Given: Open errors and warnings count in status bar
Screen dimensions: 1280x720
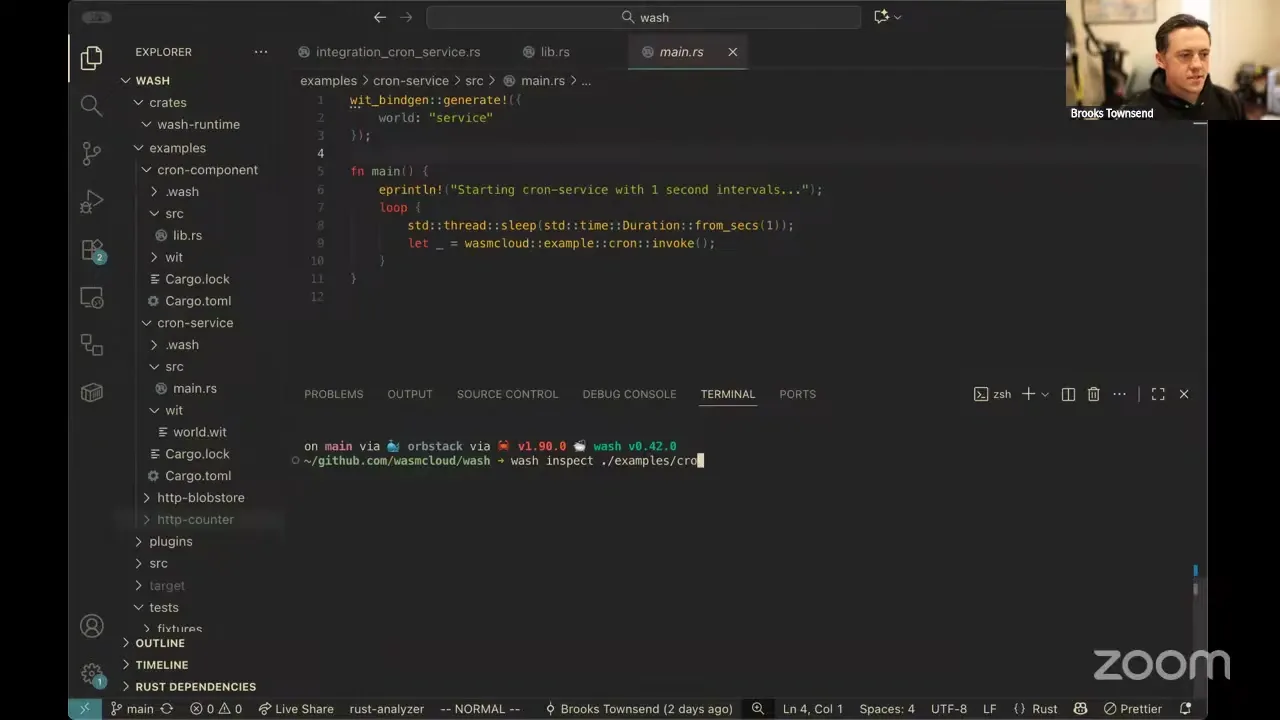Looking at the screenshot, I should [x=216, y=708].
